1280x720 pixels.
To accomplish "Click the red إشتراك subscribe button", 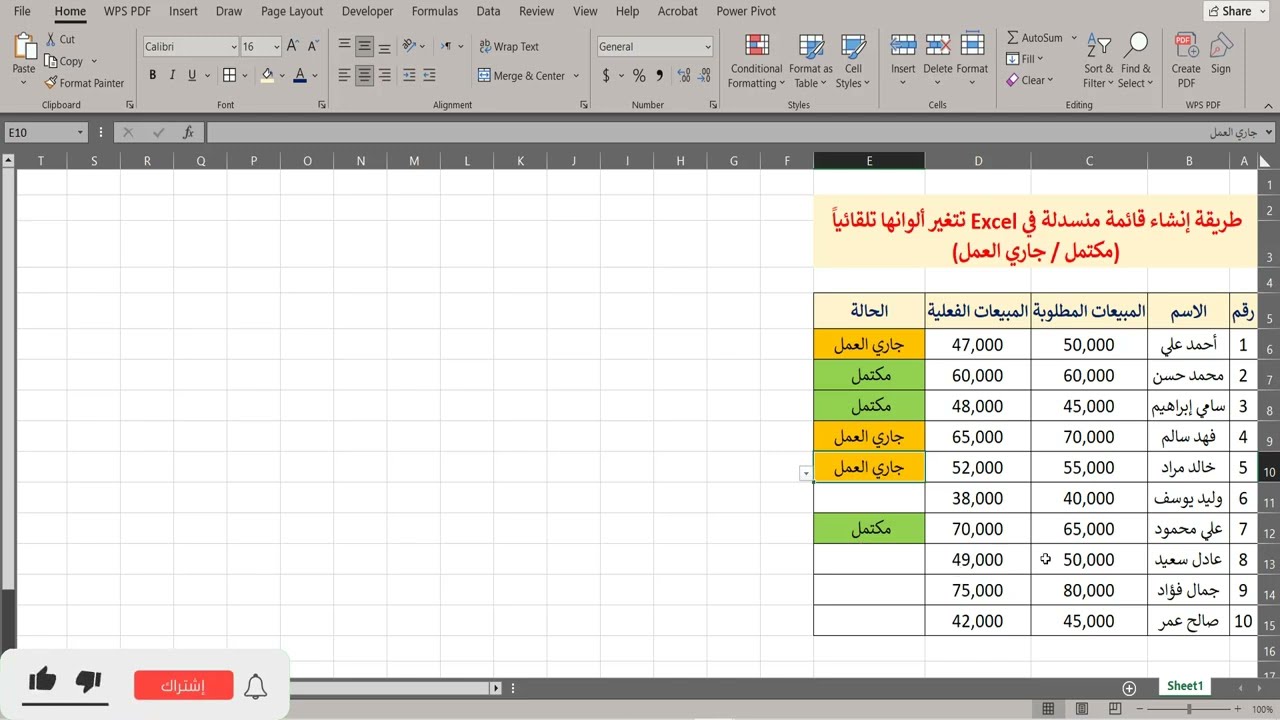I will (184, 686).
